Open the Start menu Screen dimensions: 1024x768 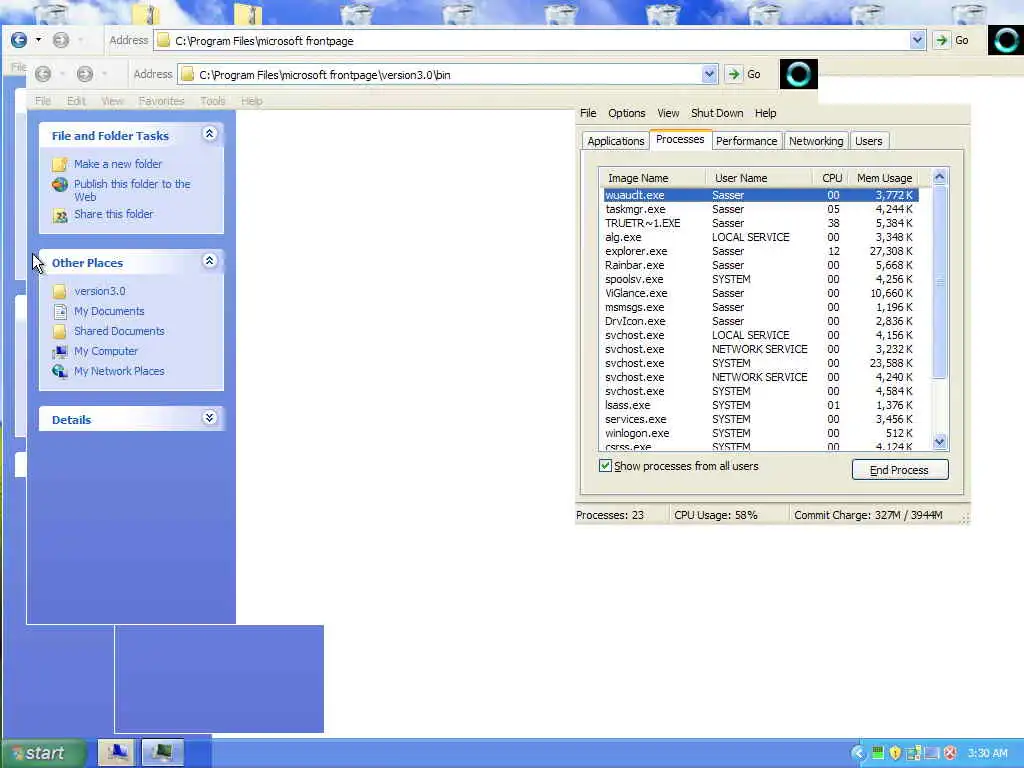[43, 753]
